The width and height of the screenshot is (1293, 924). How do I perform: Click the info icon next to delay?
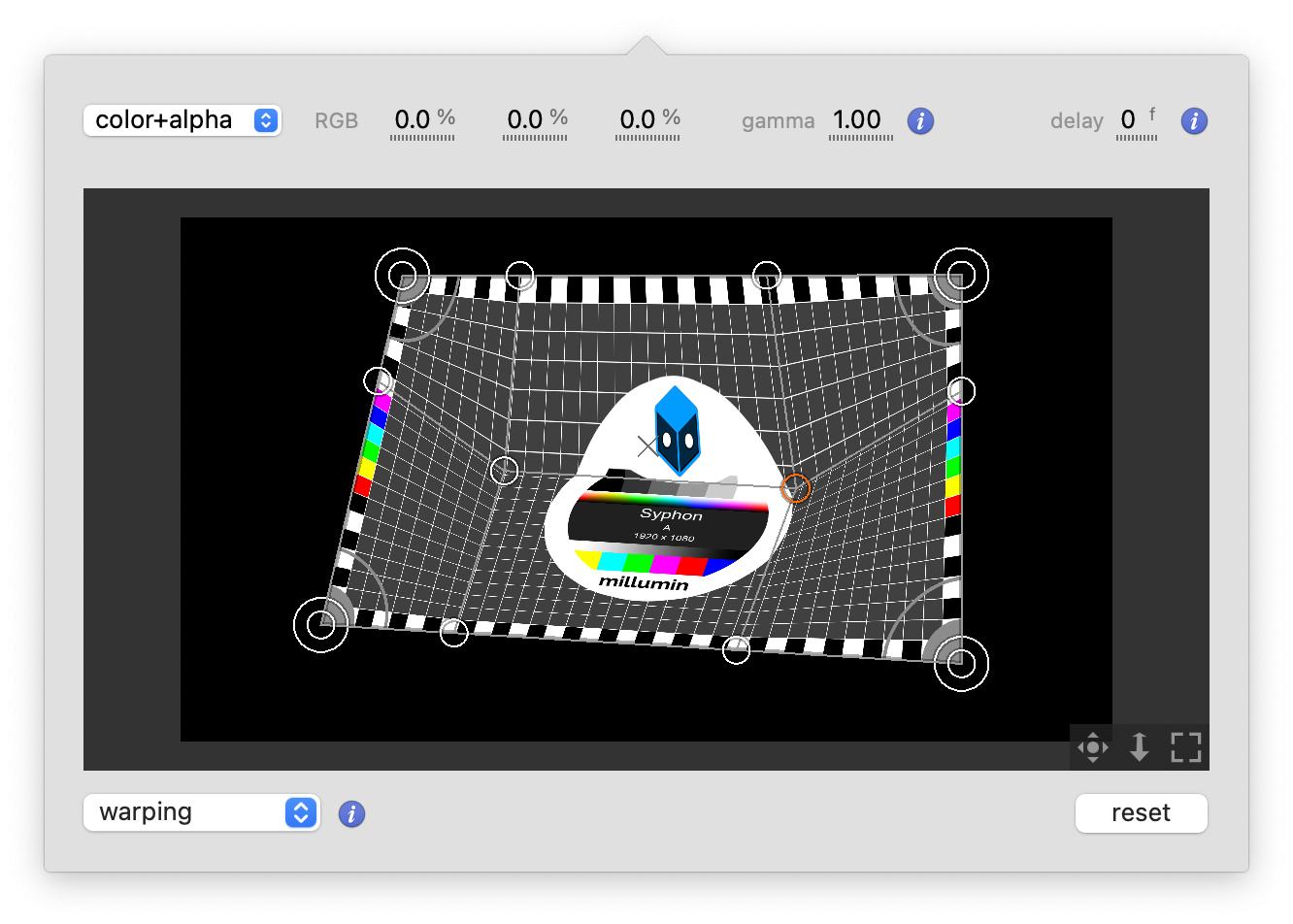[x=1194, y=121]
